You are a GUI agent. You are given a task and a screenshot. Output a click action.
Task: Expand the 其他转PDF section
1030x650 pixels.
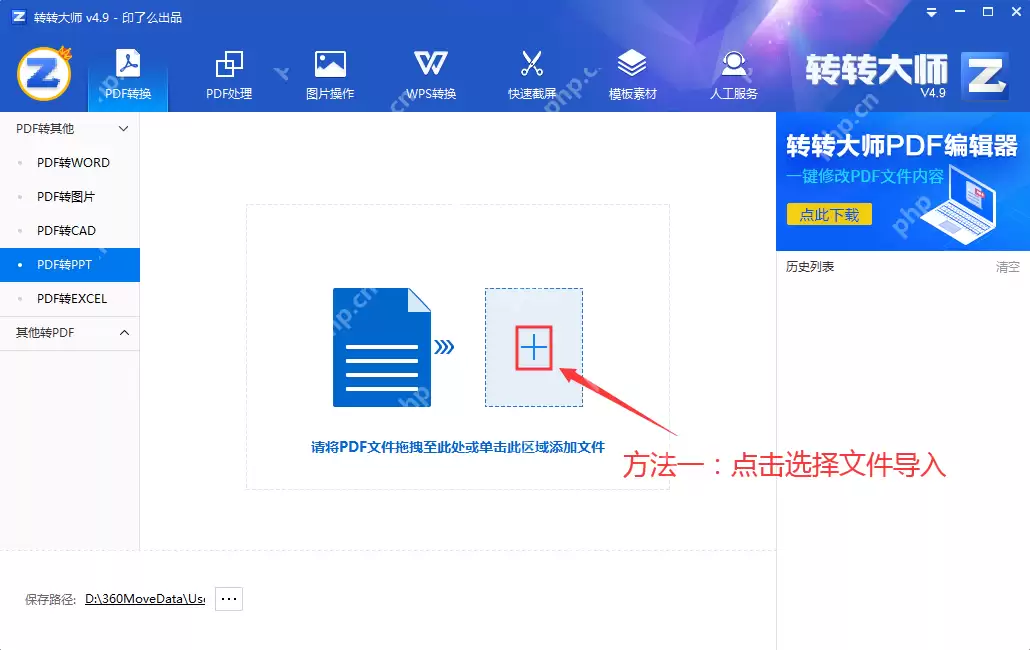124,333
